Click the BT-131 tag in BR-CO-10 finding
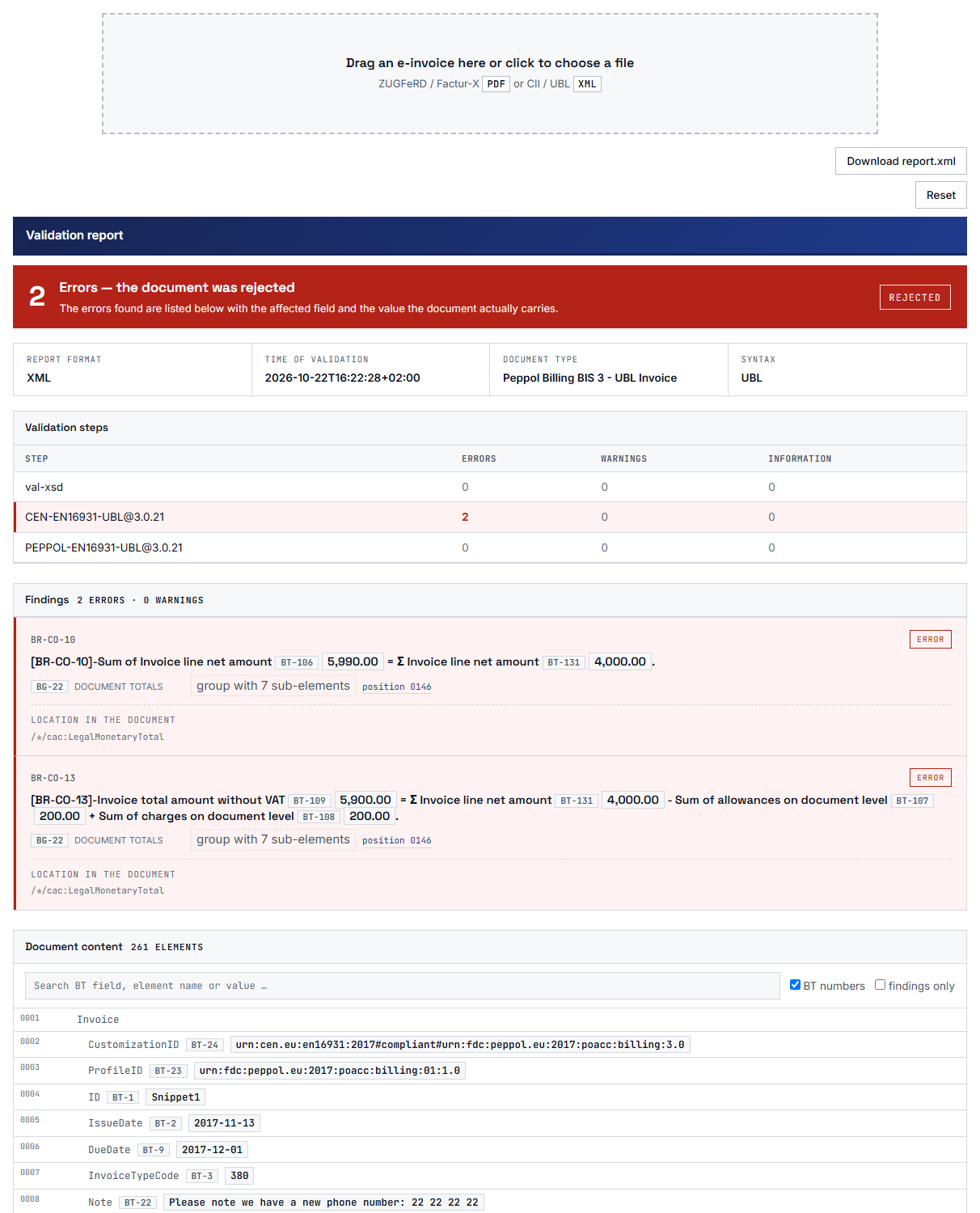Image resolution: width=980 pixels, height=1213 pixels. pyautogui.click(x=564, y=662)
